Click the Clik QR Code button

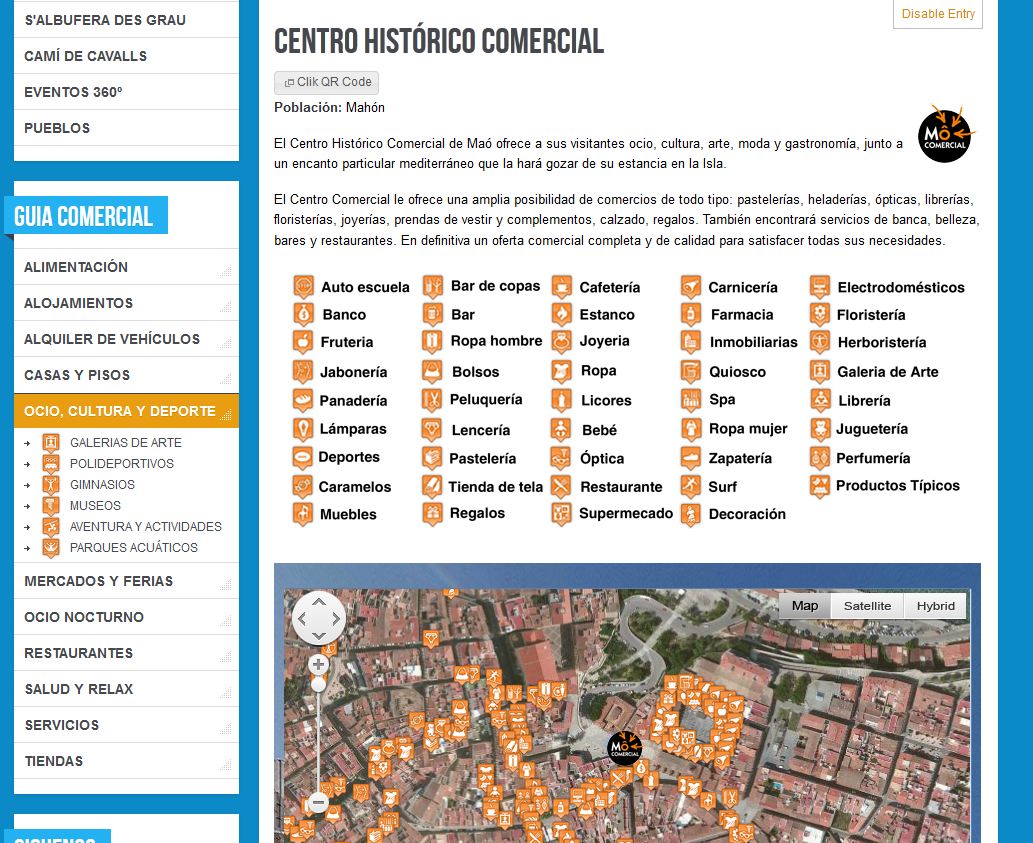(327, 83)
